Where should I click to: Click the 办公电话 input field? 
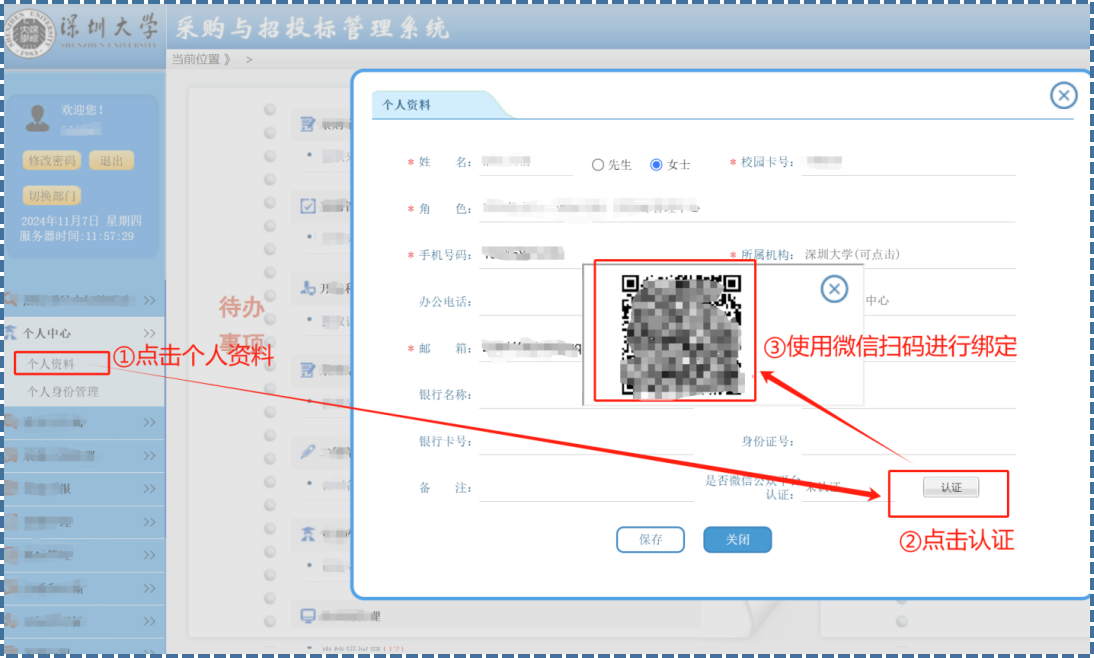531,301
